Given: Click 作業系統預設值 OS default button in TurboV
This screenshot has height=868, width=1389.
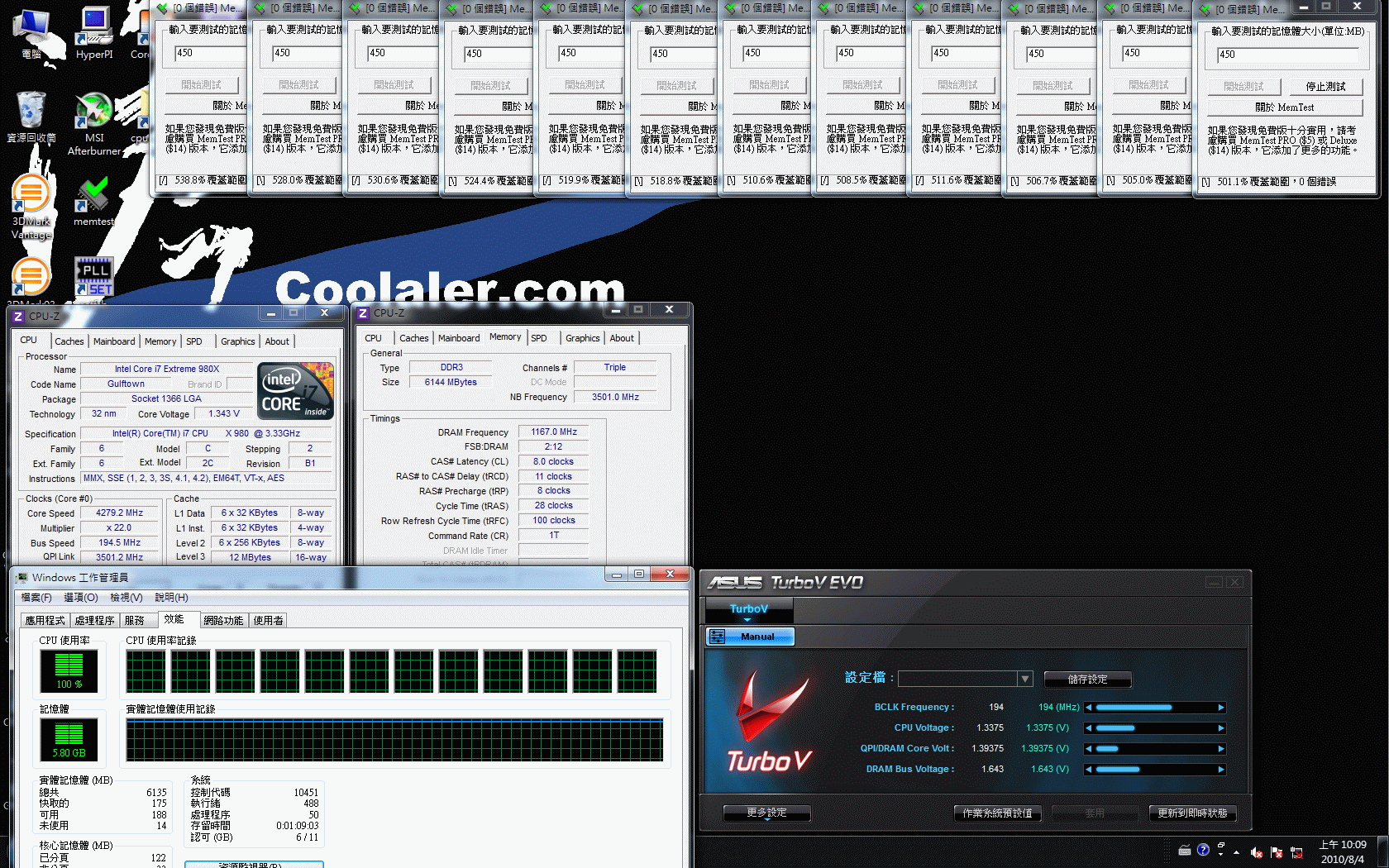Looking at the screenshot, I should coord(997,813).
